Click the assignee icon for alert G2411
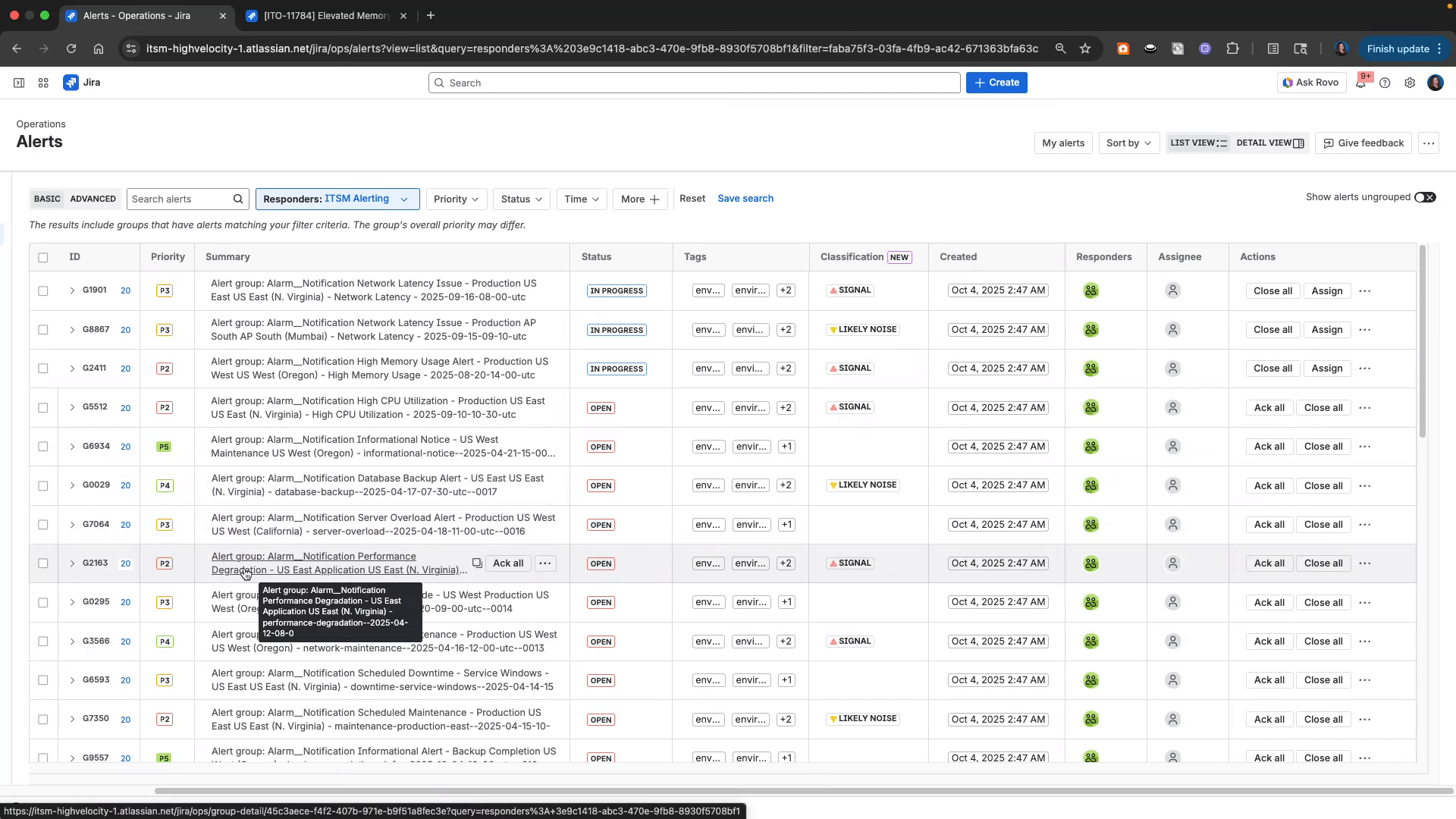Screen dimensions: 1456x819 [1172, 369]
